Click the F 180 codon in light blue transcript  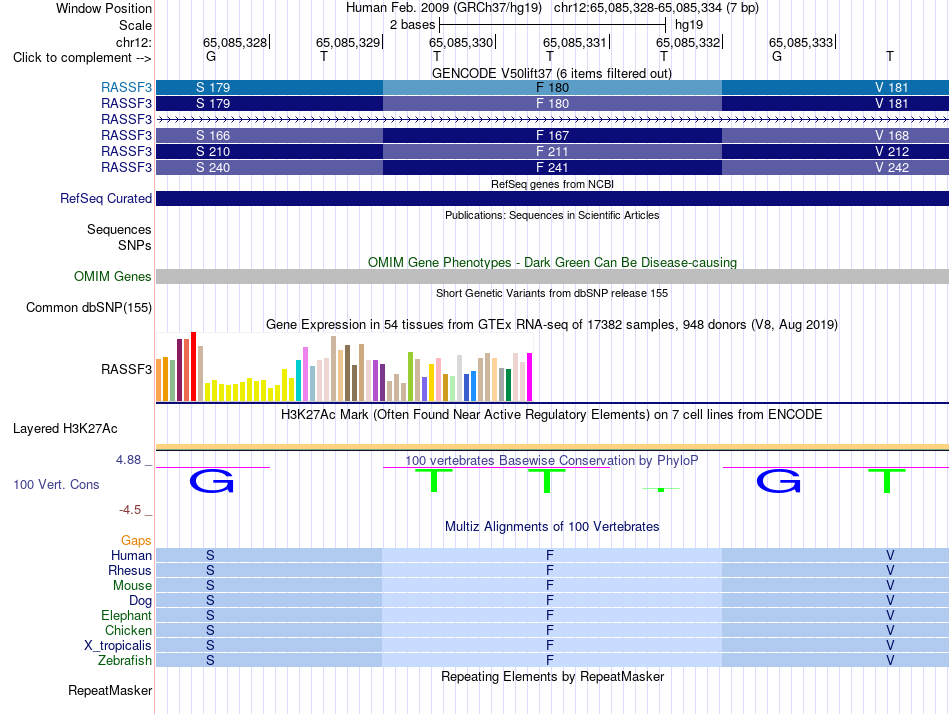[x=552, y=87]
